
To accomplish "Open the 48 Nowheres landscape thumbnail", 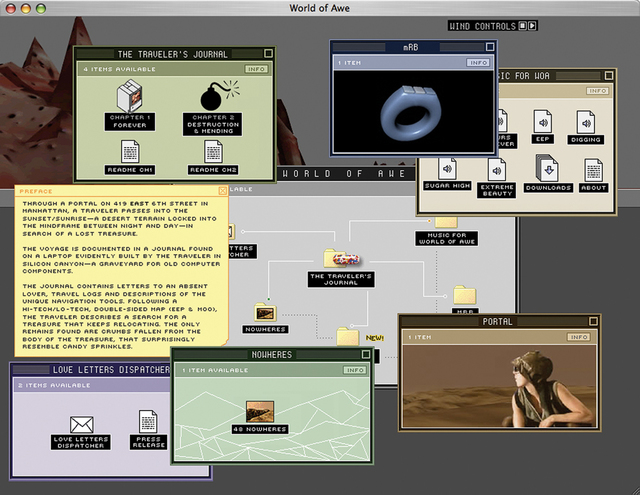I will coord(260,411).
